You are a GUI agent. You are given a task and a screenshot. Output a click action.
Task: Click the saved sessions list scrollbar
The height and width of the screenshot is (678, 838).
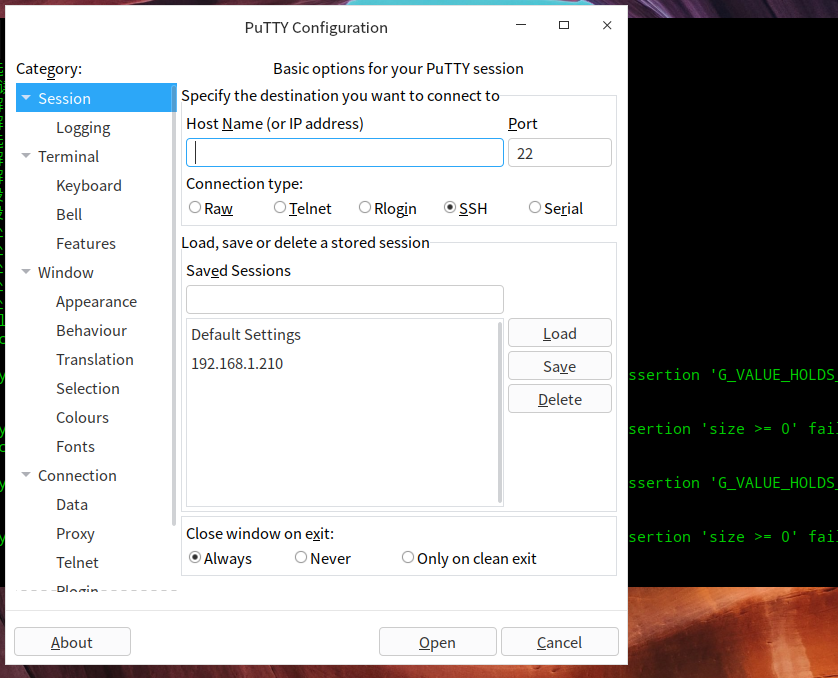500,412
